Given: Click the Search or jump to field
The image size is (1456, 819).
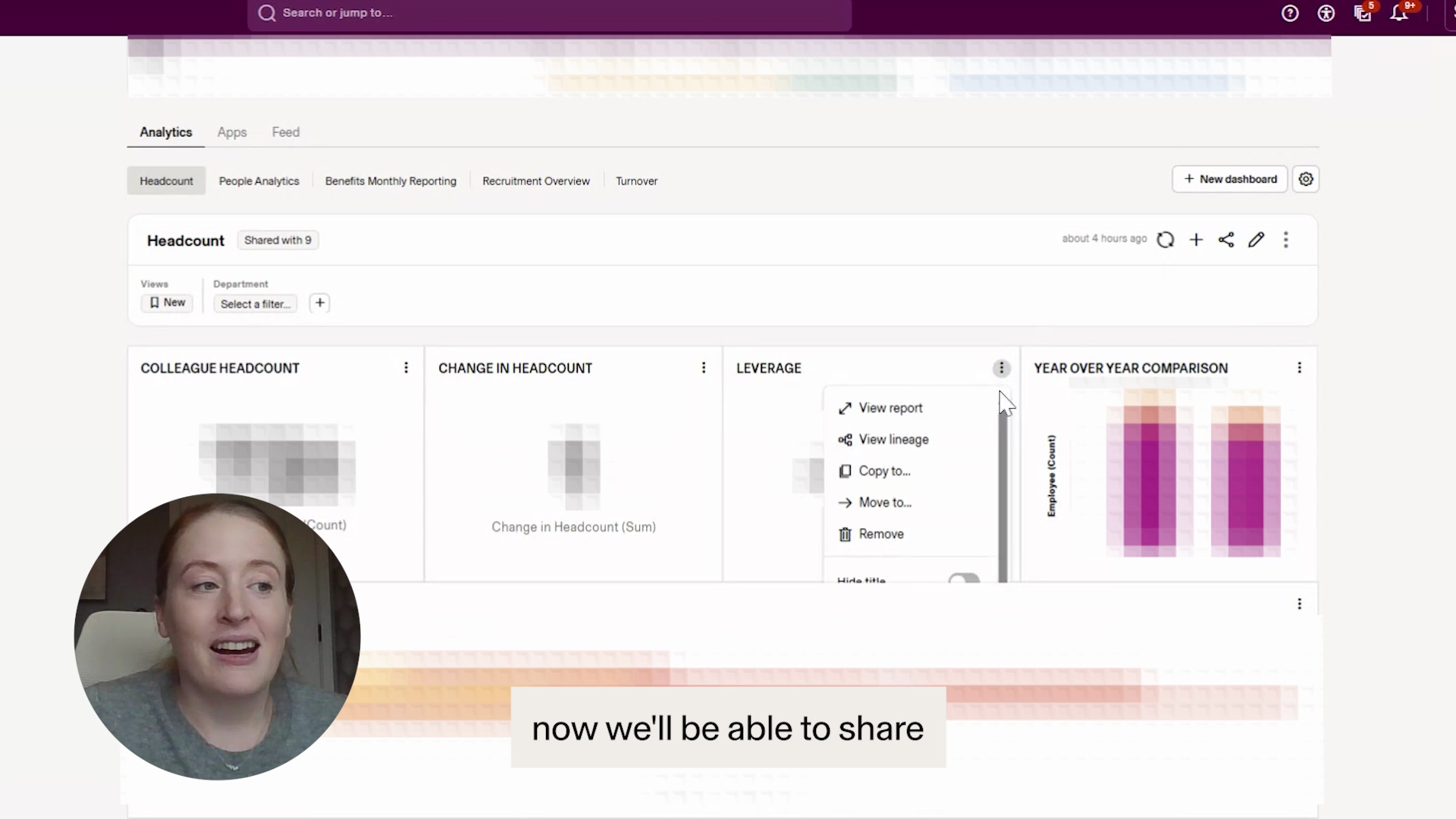Looking at the screenshot, I should pyautogui.click(x=549, y=14).
